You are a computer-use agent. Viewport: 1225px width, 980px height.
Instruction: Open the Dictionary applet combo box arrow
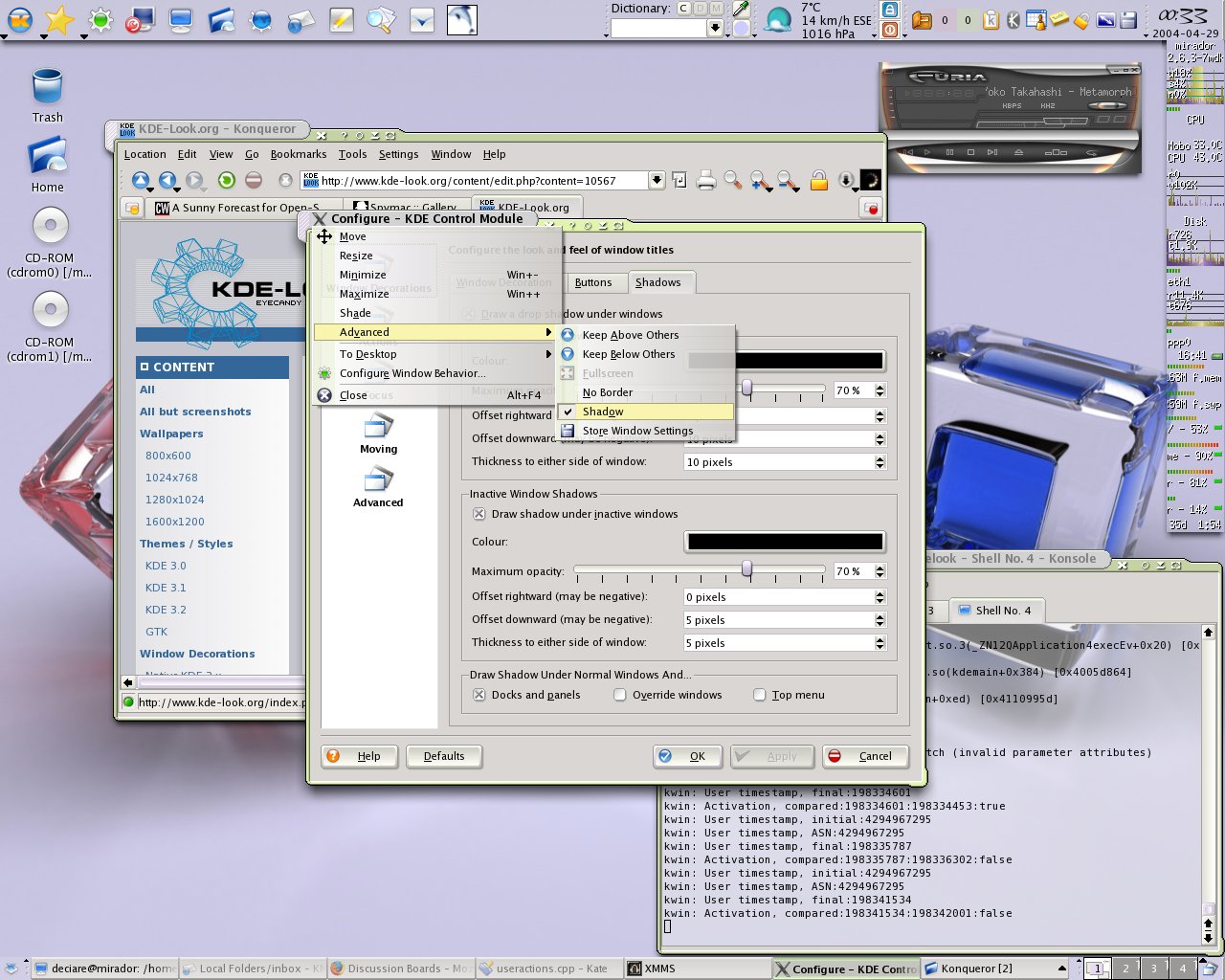click(x=715, y=29)
